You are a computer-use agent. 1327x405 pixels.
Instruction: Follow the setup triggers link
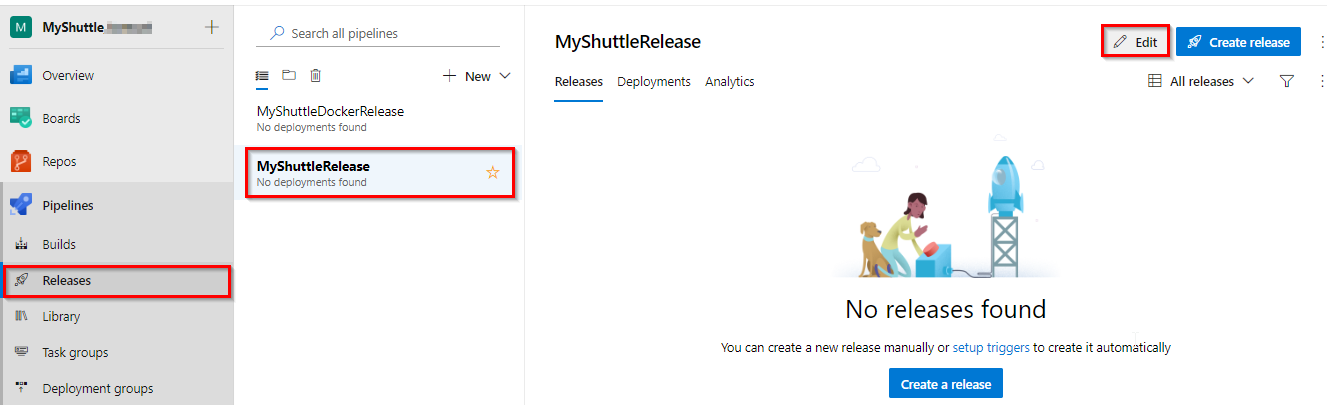pyautogui.click(x=991, y=347)
